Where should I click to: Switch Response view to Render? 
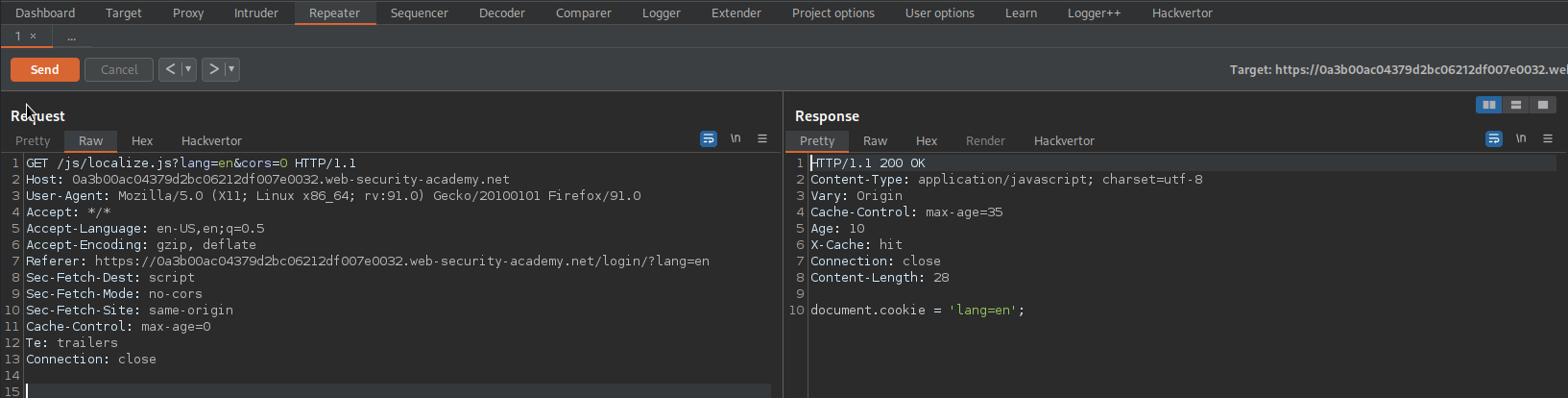coord(985,140)
